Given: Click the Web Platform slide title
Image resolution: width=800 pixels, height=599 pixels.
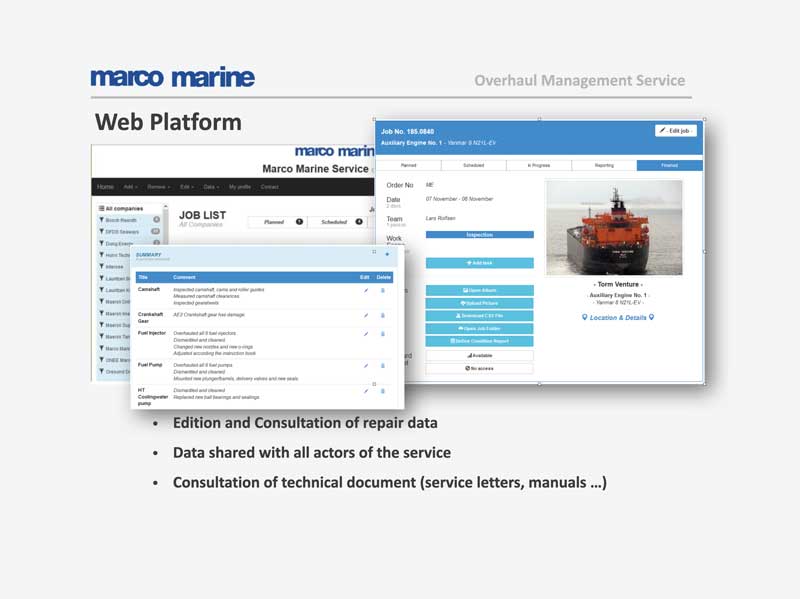Looking at the screenshot, I should click(168, 122).
